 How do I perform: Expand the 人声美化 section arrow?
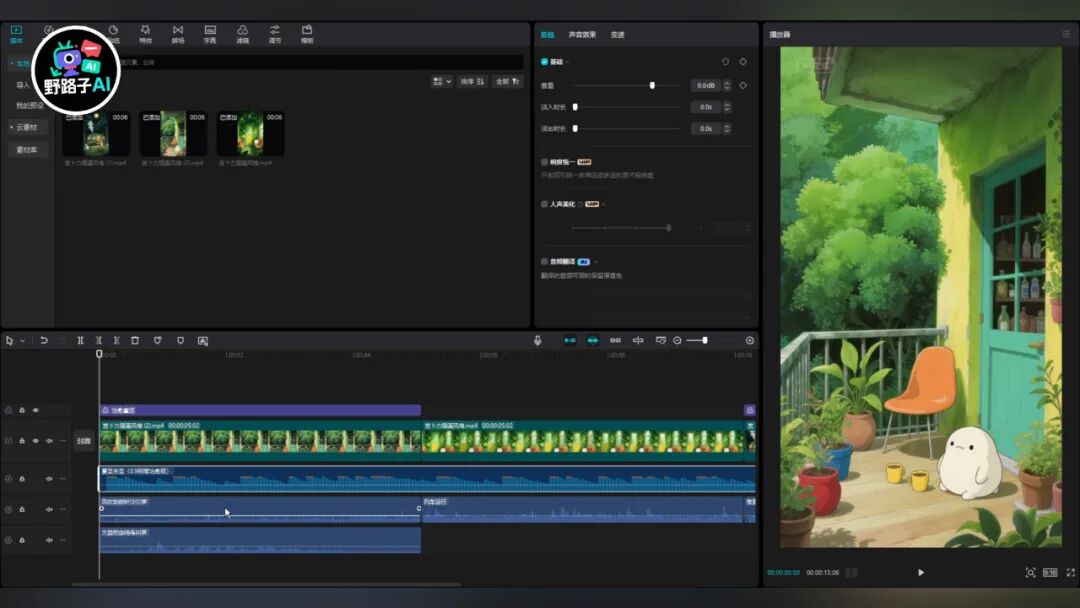(604, 204)
